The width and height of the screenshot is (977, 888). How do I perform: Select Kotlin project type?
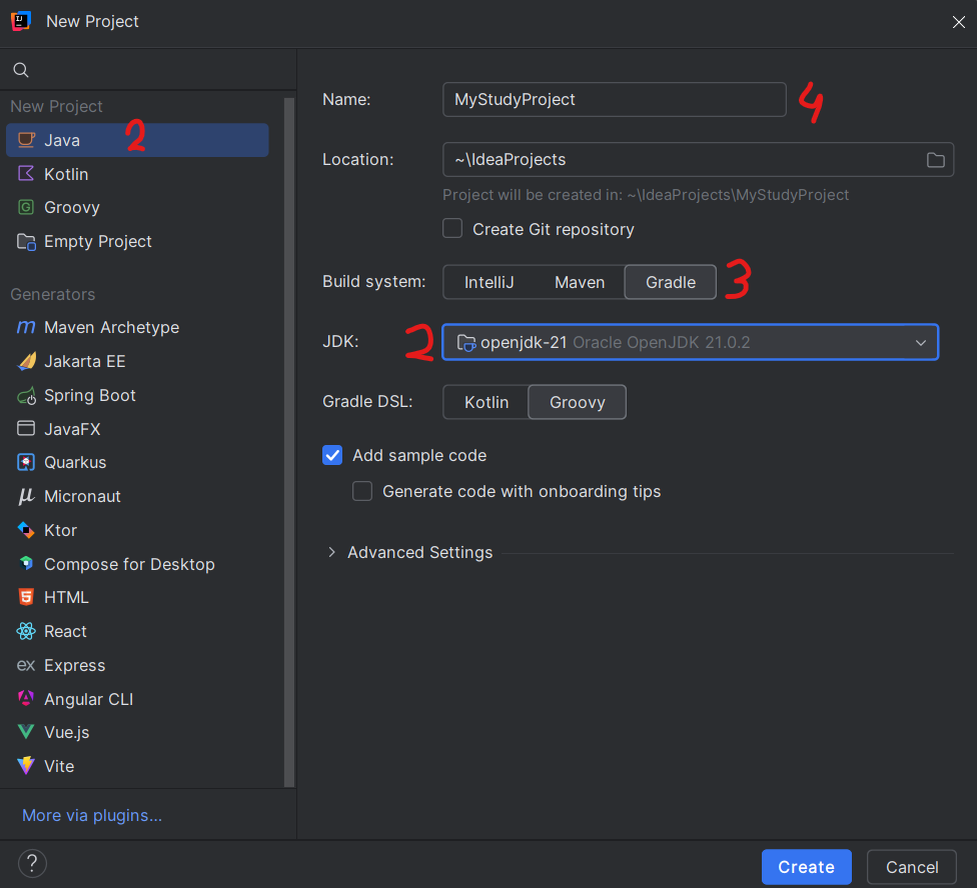coord(137,173)
